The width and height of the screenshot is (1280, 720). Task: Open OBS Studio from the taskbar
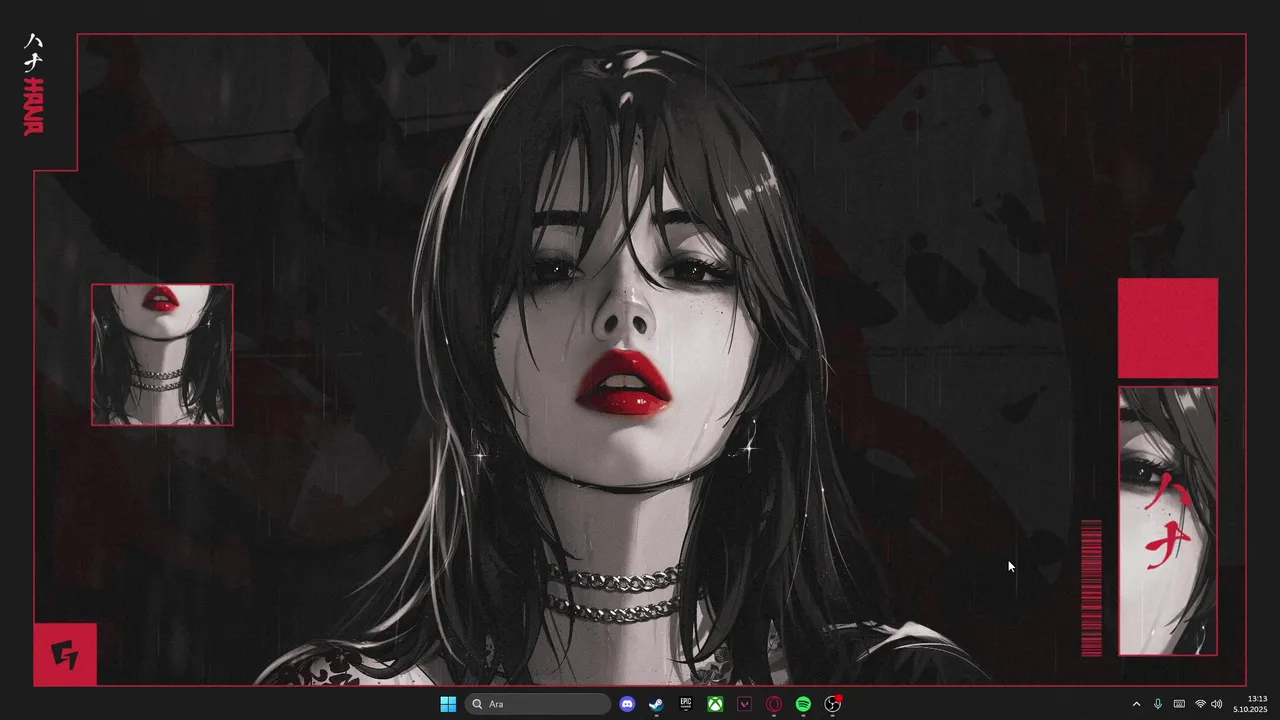click(x=832, y=704)
